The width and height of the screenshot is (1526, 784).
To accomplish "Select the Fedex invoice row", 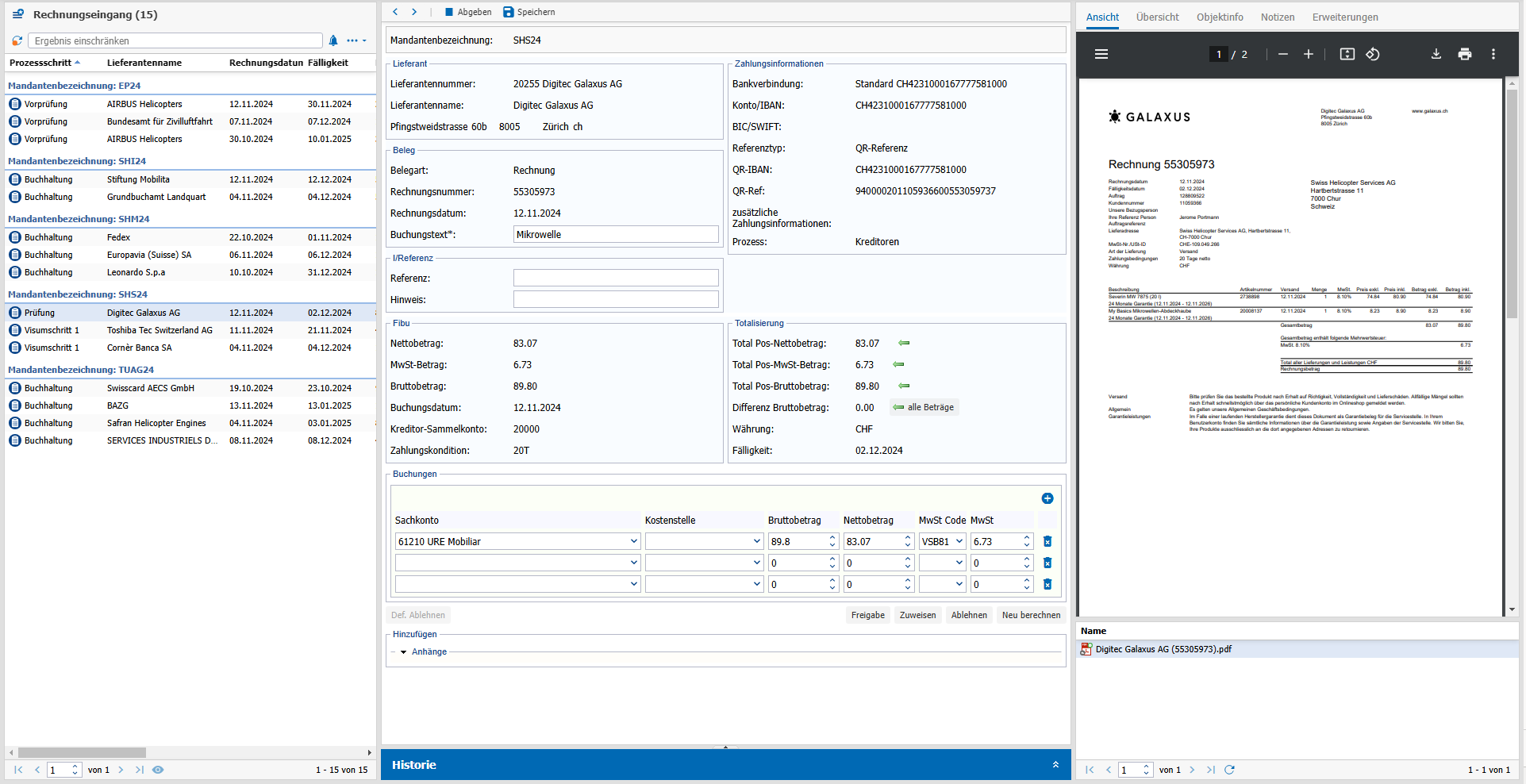I will [x=190, y=237].
